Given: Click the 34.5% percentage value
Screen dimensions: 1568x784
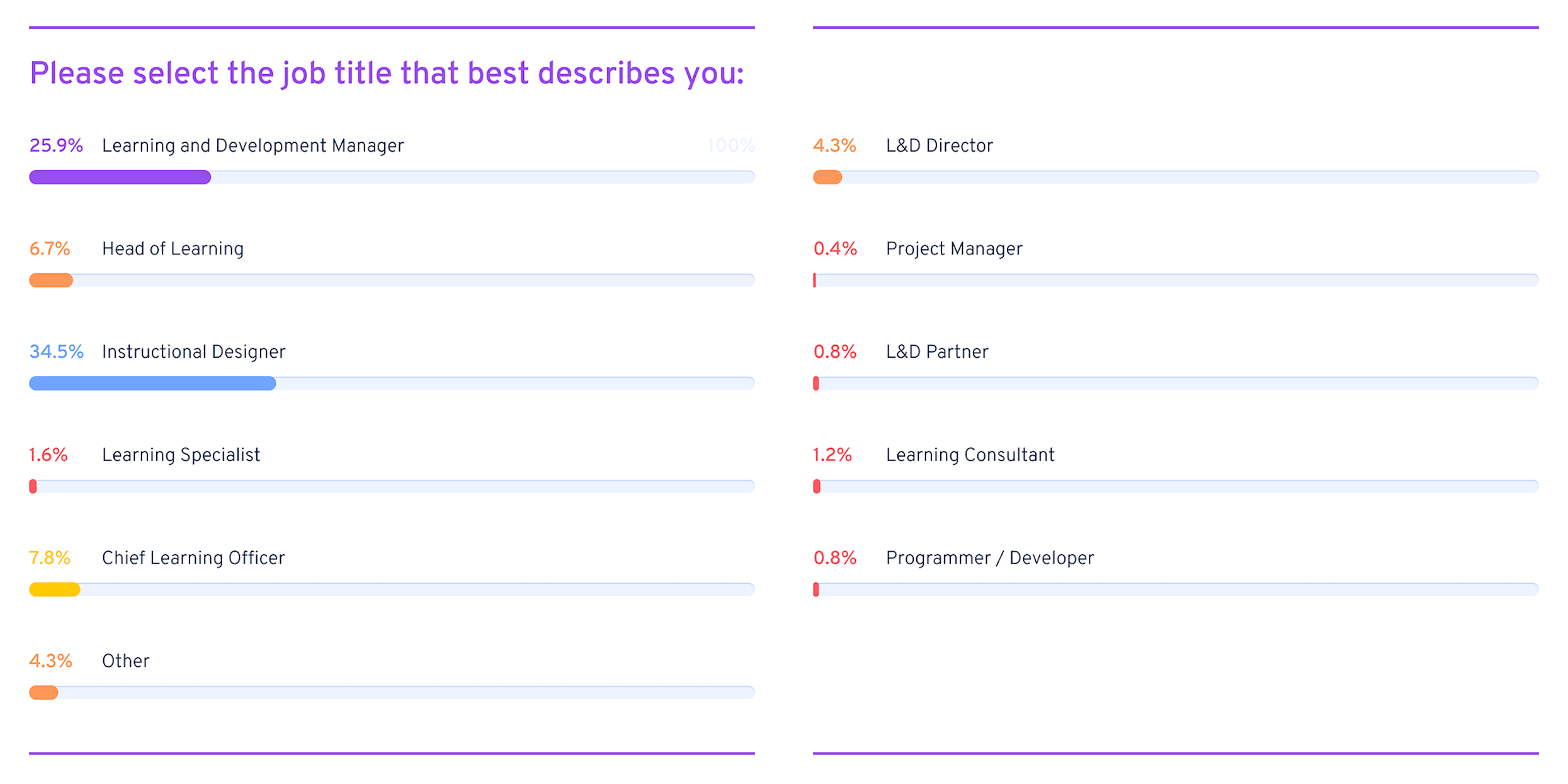Looking at the screenshot, I should point(56,351).
